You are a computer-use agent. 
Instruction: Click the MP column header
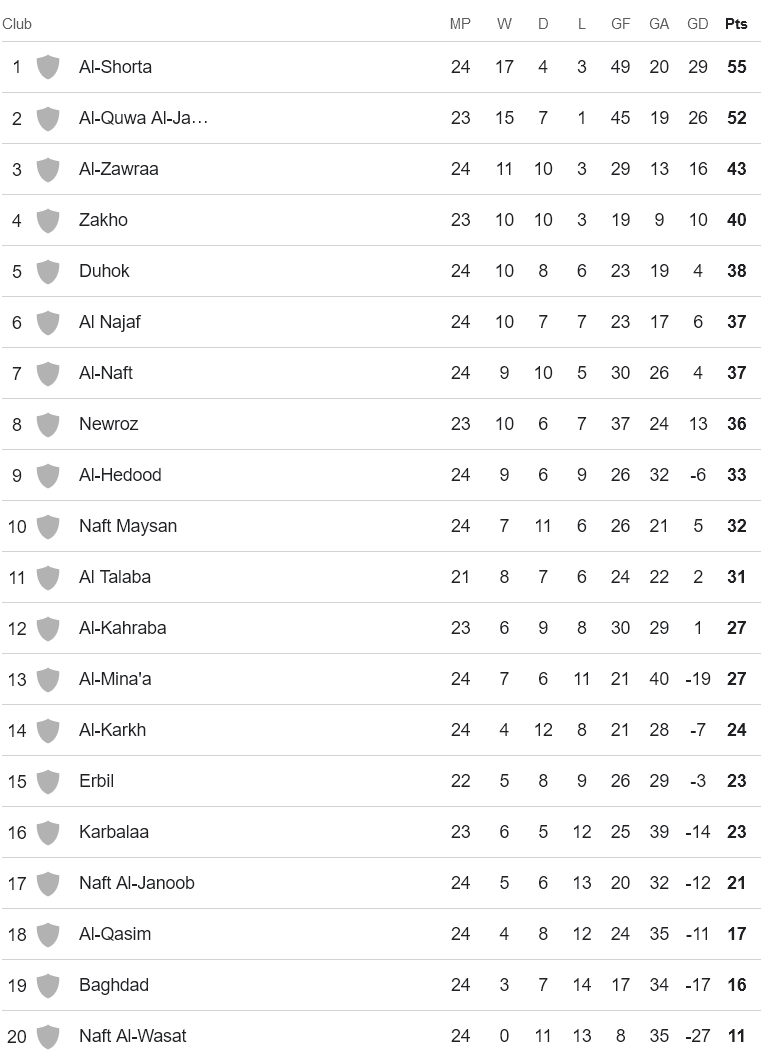(460, 24)
